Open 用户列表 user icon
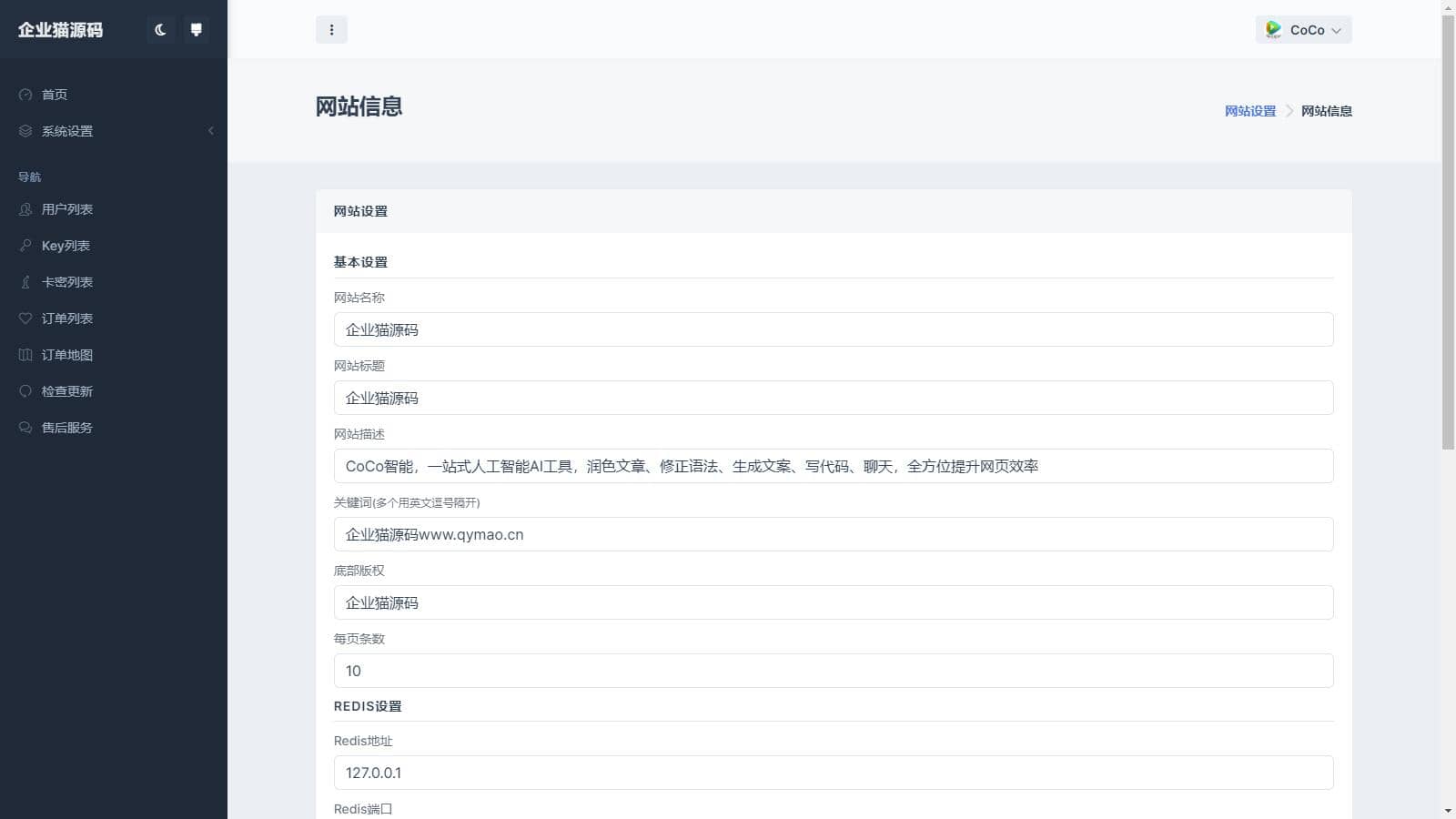This screenshot has height=819, width=1456. click(25, 209)
